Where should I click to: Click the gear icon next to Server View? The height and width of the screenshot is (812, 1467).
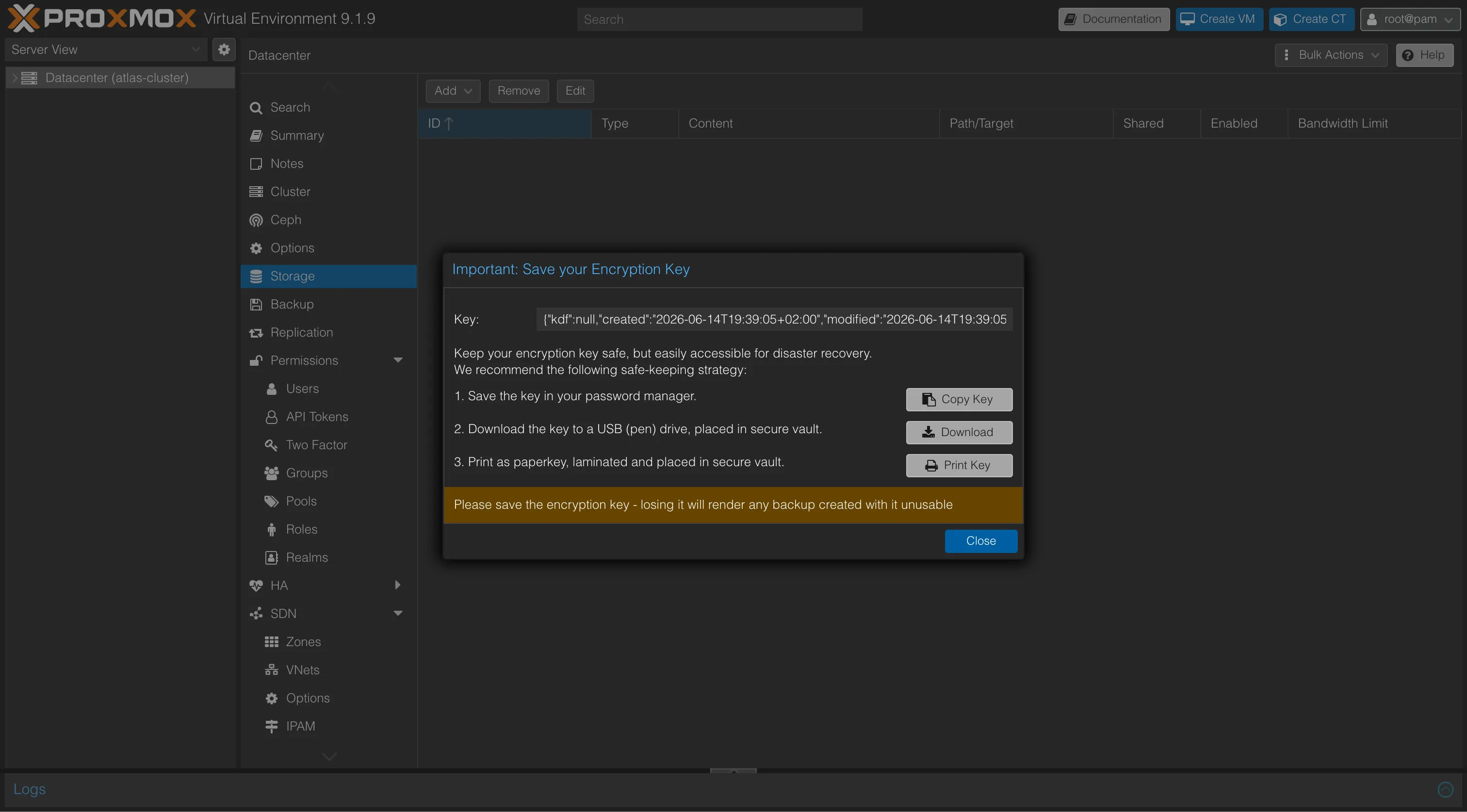(224, 49)
